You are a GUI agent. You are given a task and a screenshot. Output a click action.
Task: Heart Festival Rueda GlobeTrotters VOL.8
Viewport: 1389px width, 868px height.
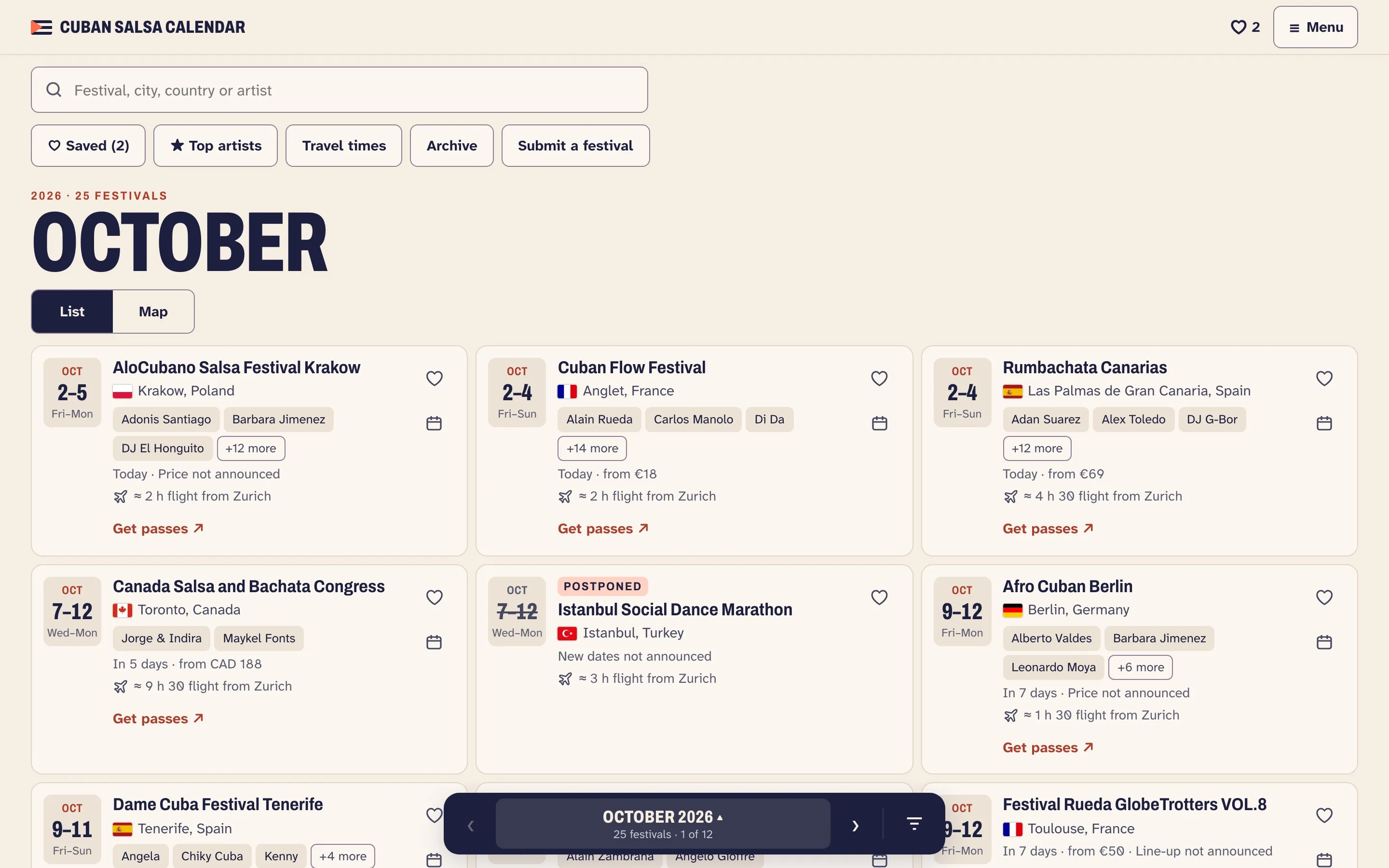[x=1323, y=815]
